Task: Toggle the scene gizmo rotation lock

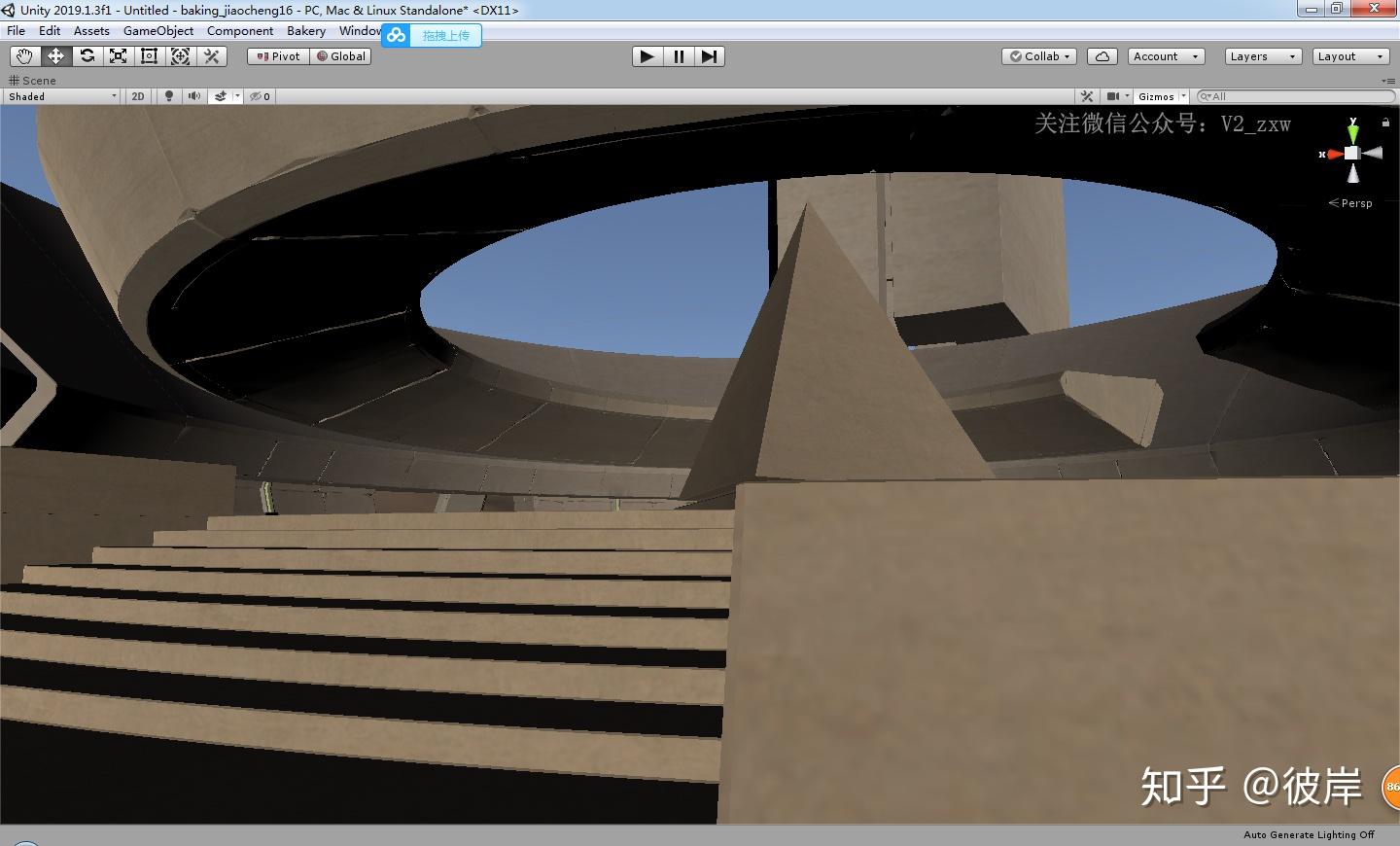Action: [1385, 123]
